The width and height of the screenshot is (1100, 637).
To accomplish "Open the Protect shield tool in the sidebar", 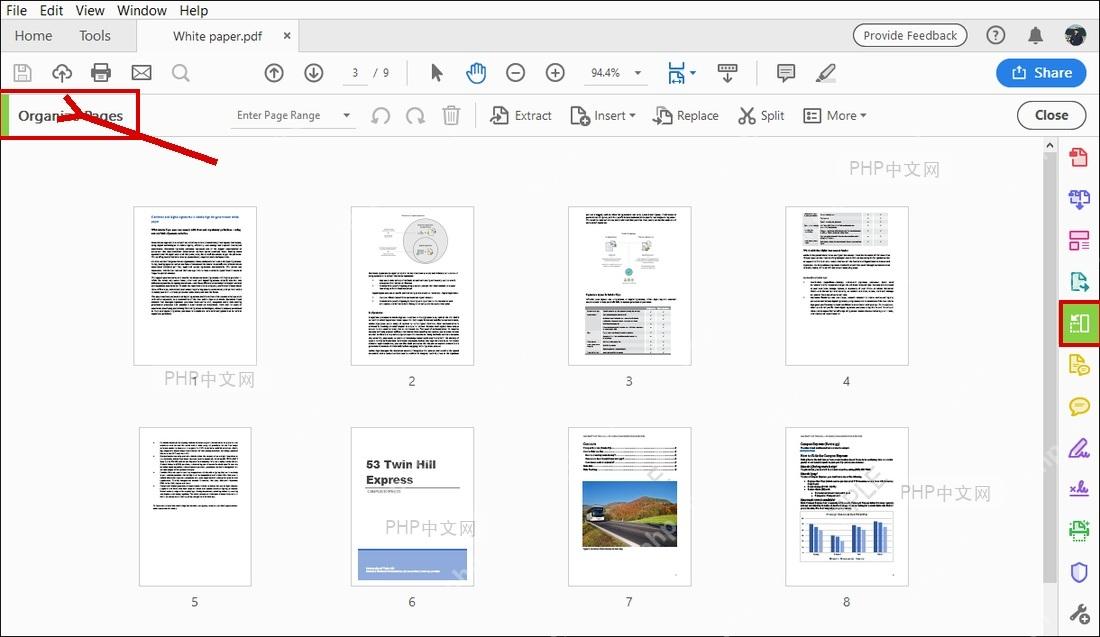I will click(1079, 572).
